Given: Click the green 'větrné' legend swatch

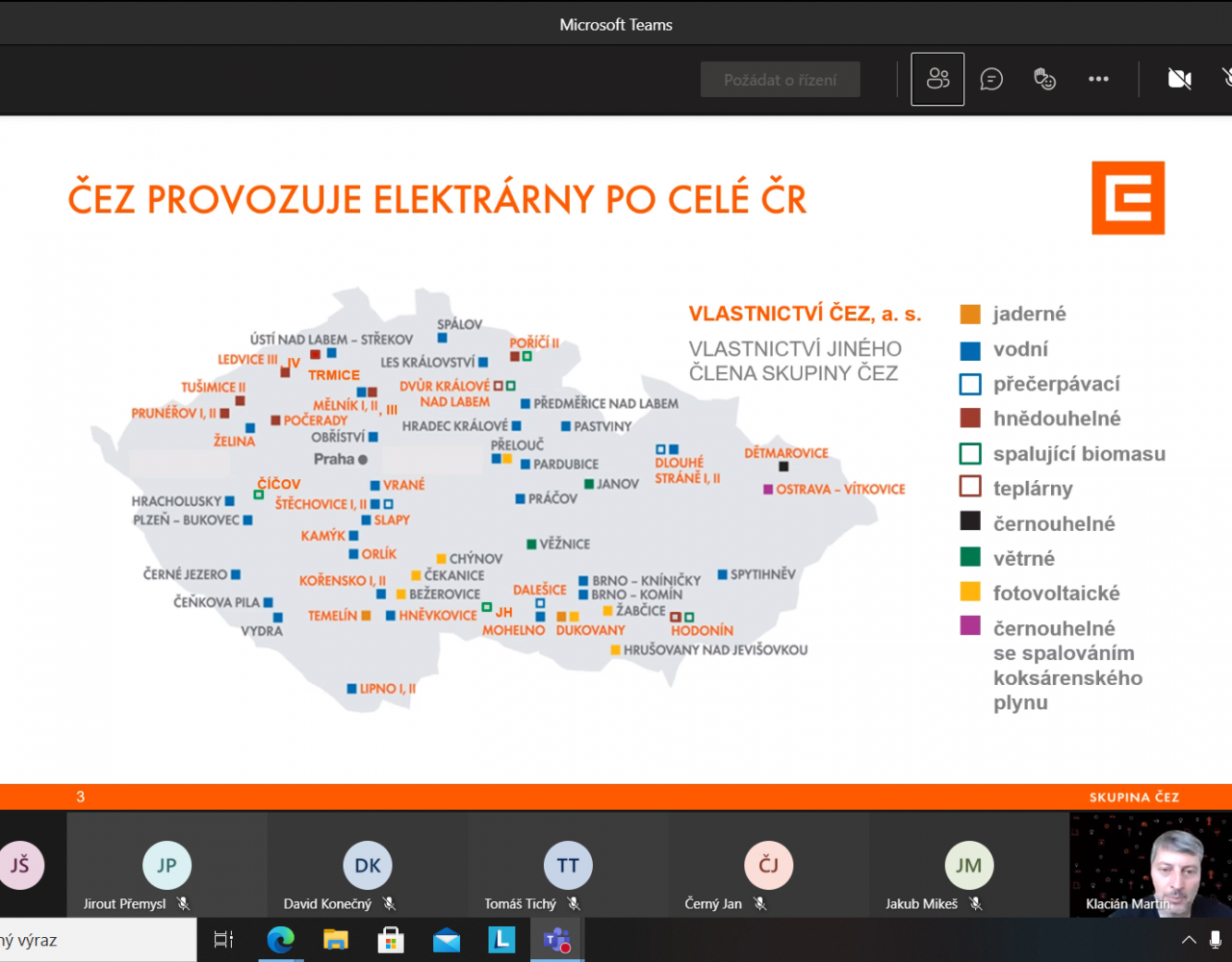Looking at the screenshot, I should (970, 557).
